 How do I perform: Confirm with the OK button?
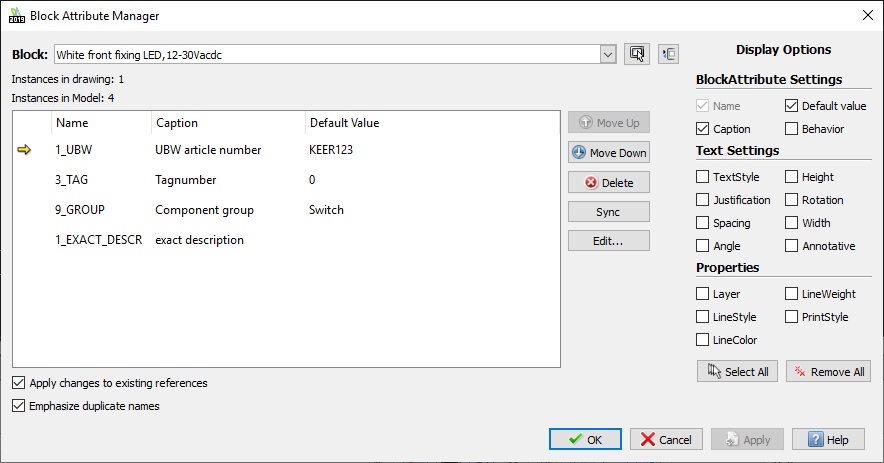[x=585, y=439]
